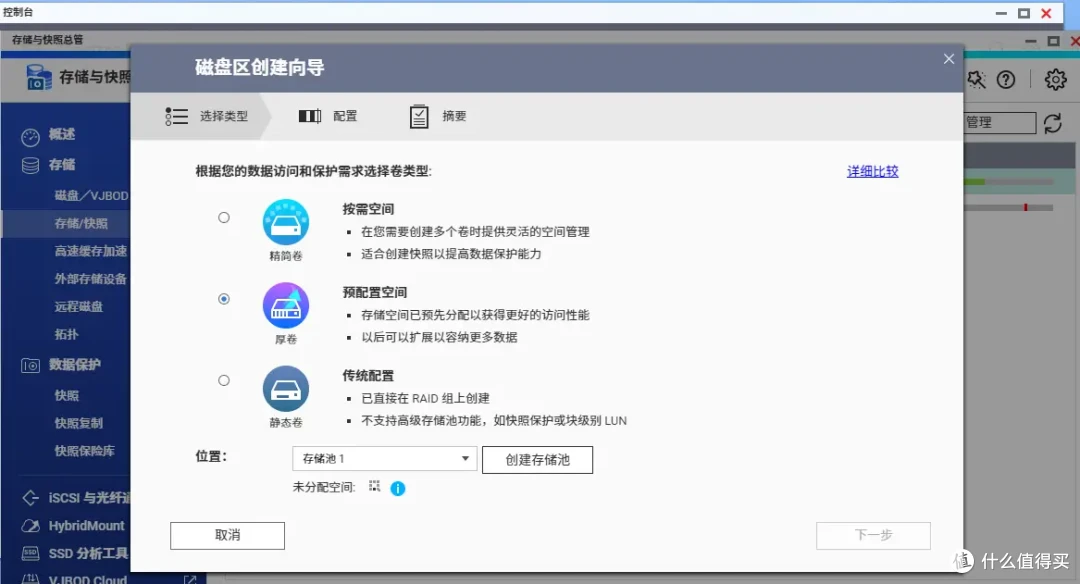Click the tools wrench icon in header
The height and width of the screenshot is (584, 1080).
[x=977, y=80]
